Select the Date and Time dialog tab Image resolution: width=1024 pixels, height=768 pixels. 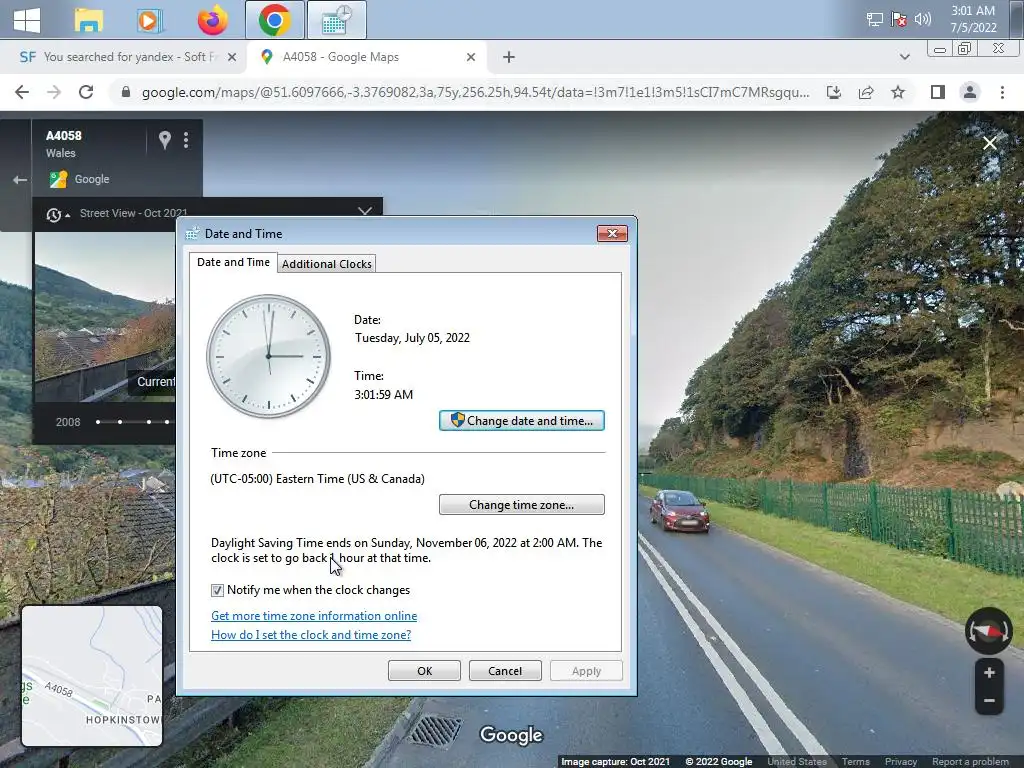[x=233, y=262]
